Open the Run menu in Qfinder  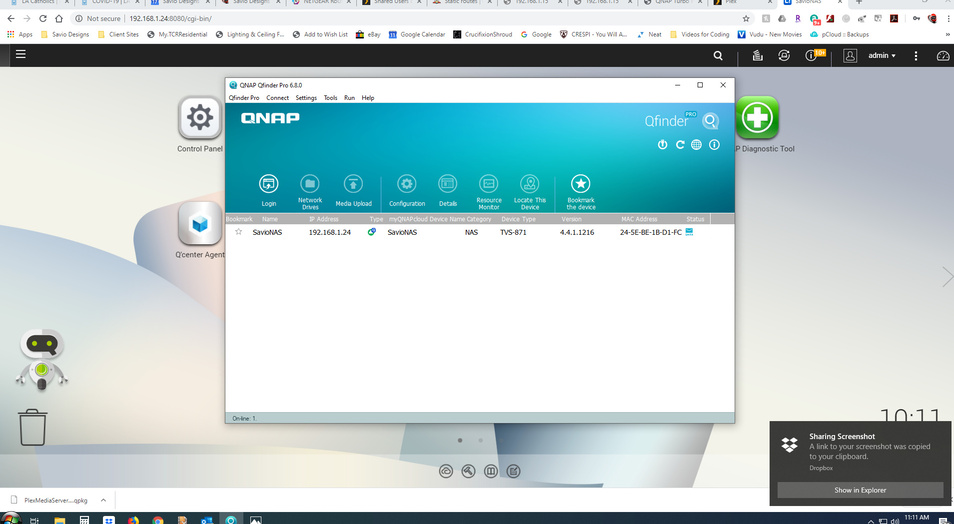[349, 97]
